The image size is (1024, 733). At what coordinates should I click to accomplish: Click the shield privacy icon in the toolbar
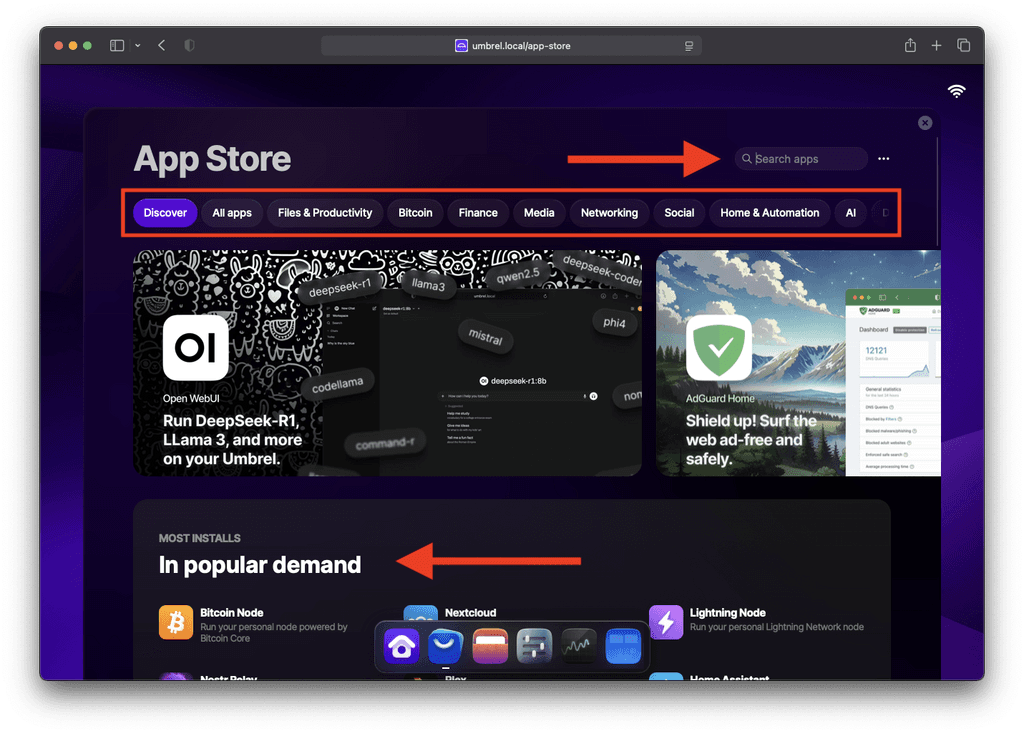coord(189,45)
